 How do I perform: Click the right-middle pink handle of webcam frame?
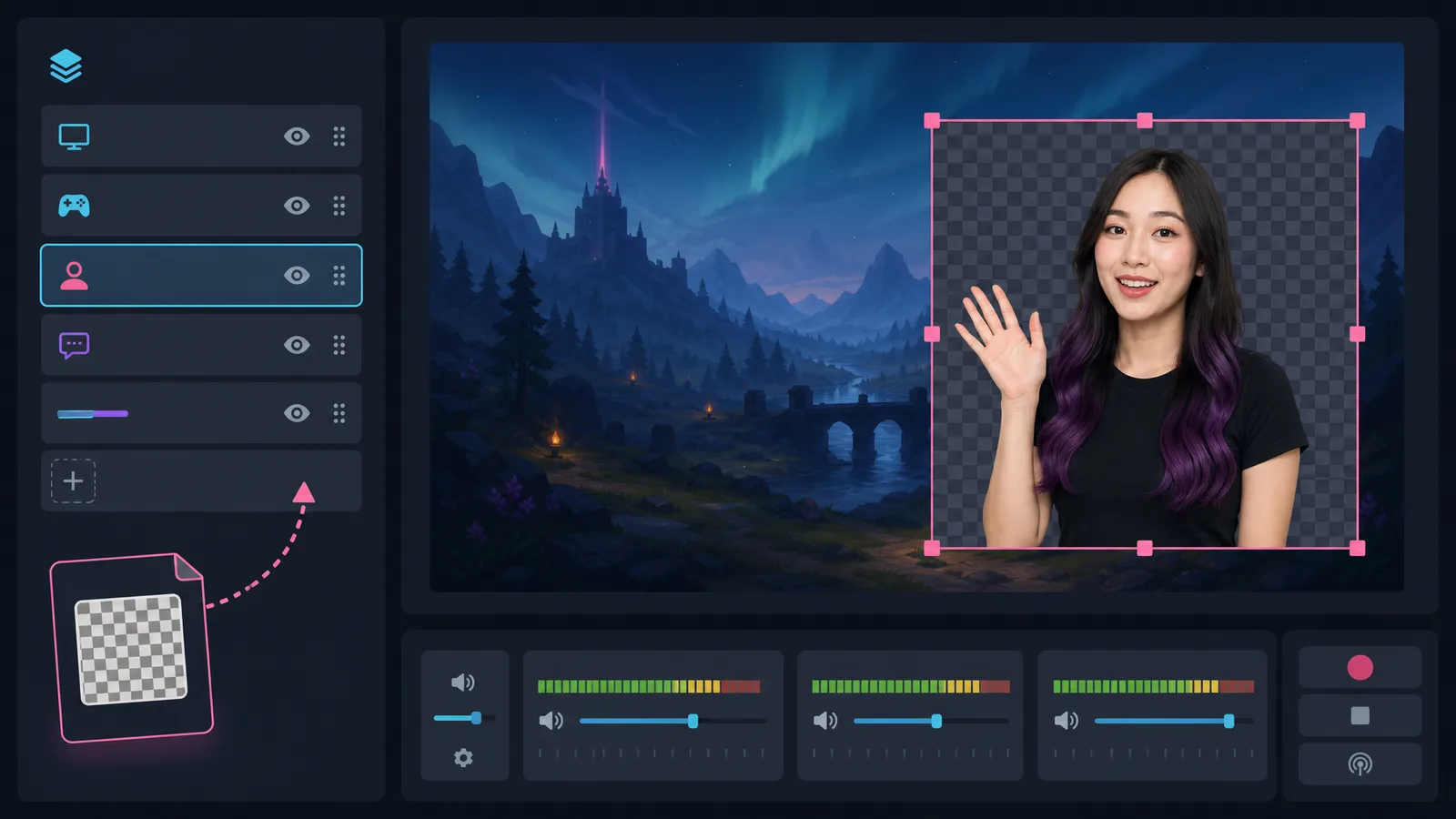[1357, 334]
